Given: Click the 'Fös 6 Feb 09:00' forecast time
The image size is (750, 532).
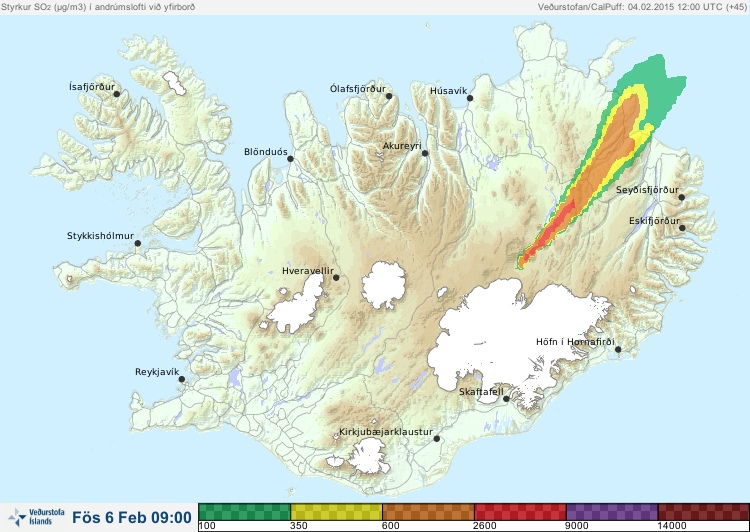Looking at the screenshot, I should 132,517.
